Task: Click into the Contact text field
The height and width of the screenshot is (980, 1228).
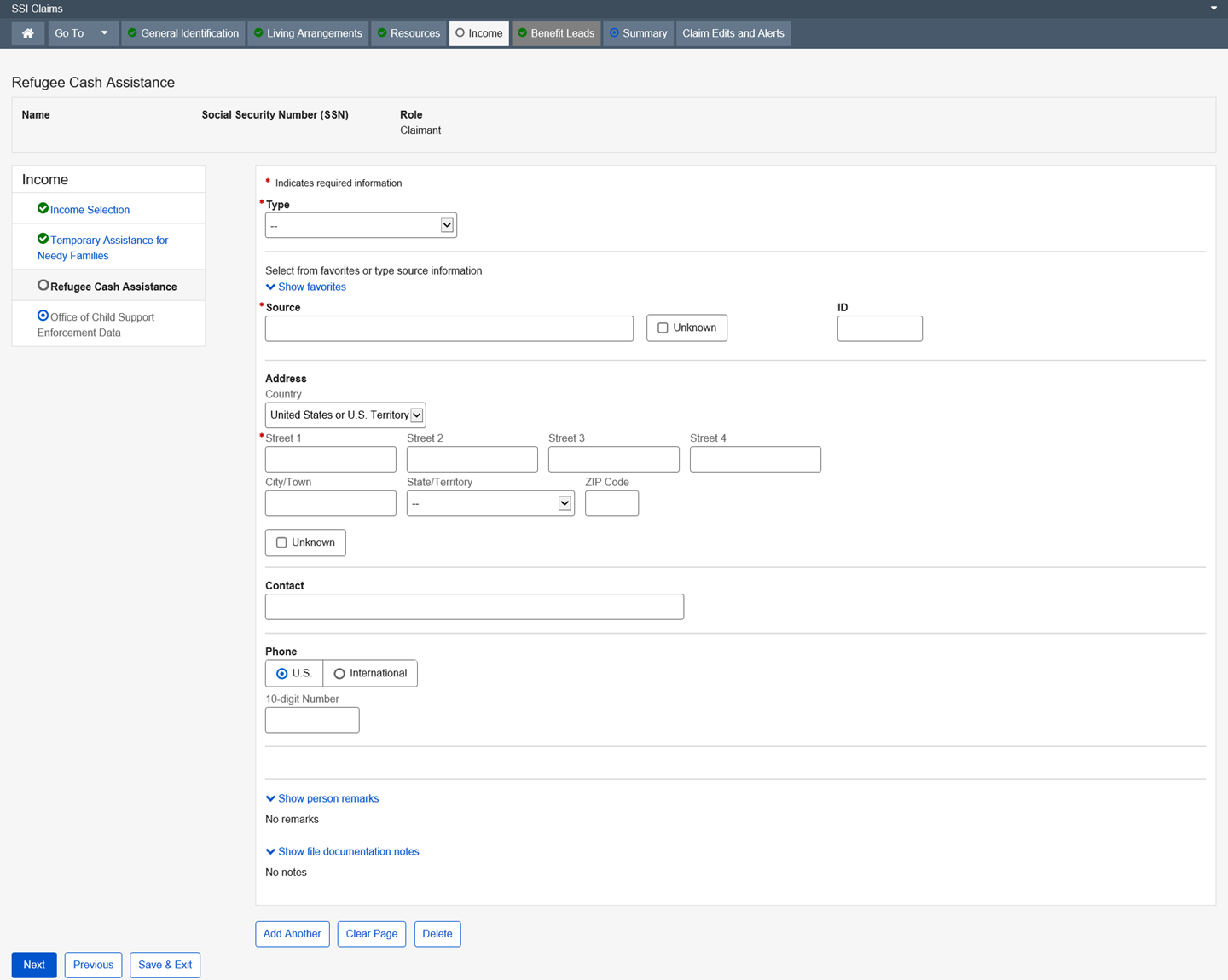Action: 474,607
